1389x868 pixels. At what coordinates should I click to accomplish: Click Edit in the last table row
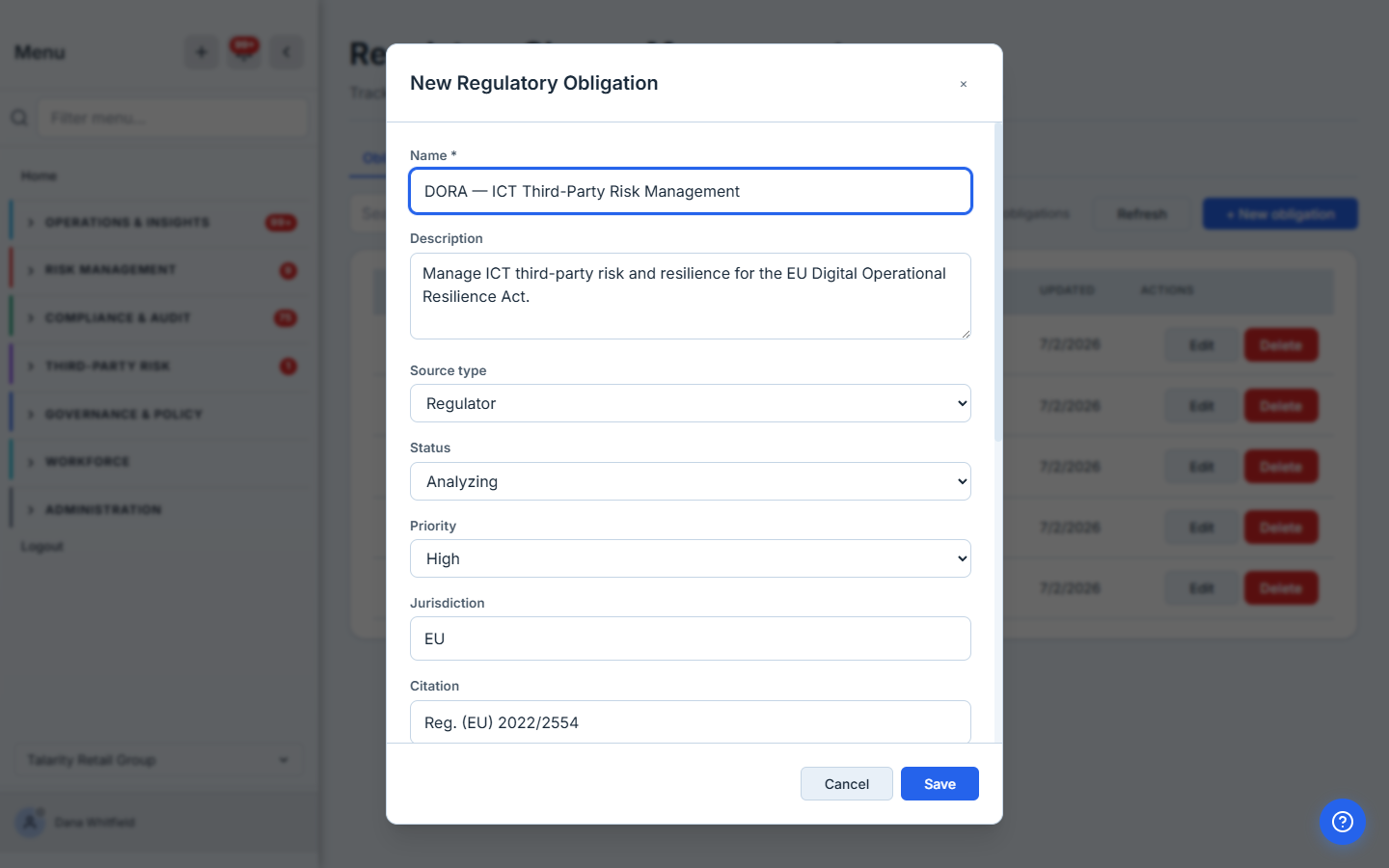[1201, 588]
